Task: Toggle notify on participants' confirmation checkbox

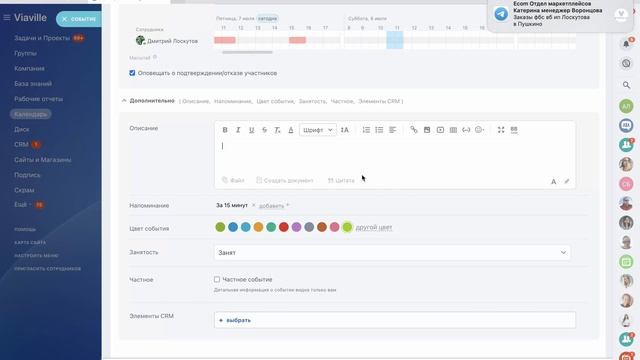Action: pos(132,73)
